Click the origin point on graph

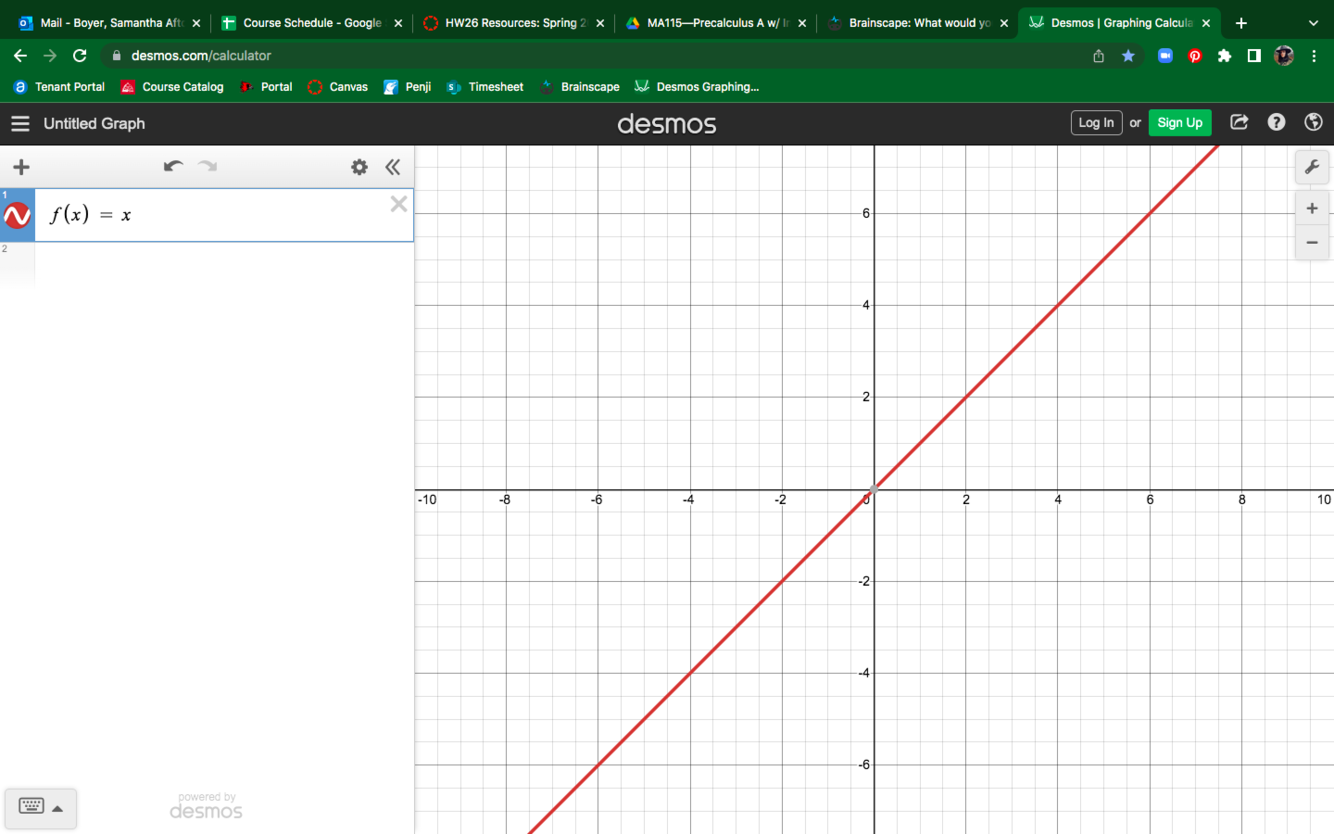(x=874, y=489)
